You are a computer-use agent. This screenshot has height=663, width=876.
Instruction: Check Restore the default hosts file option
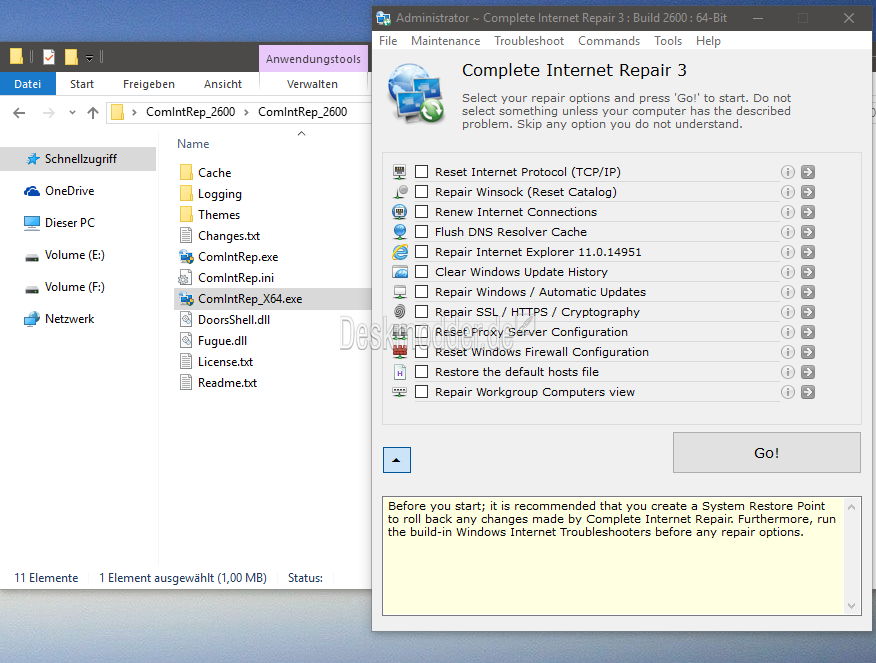pyautogui.click(x=422, y=371)
